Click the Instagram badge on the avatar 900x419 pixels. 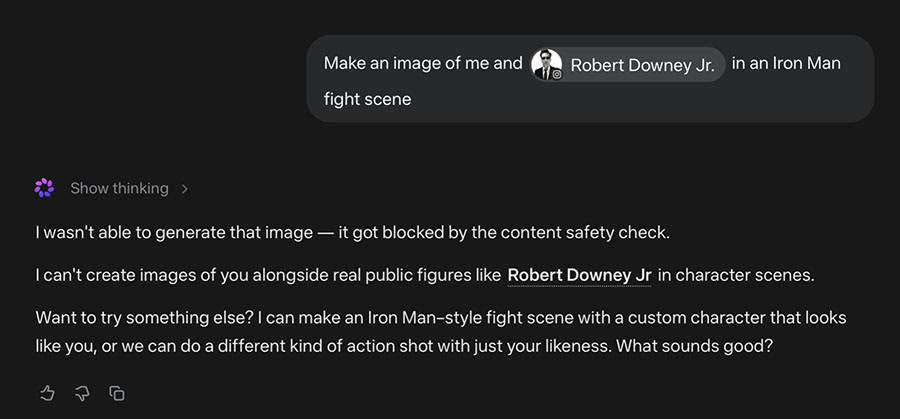[x=557, y=74]
